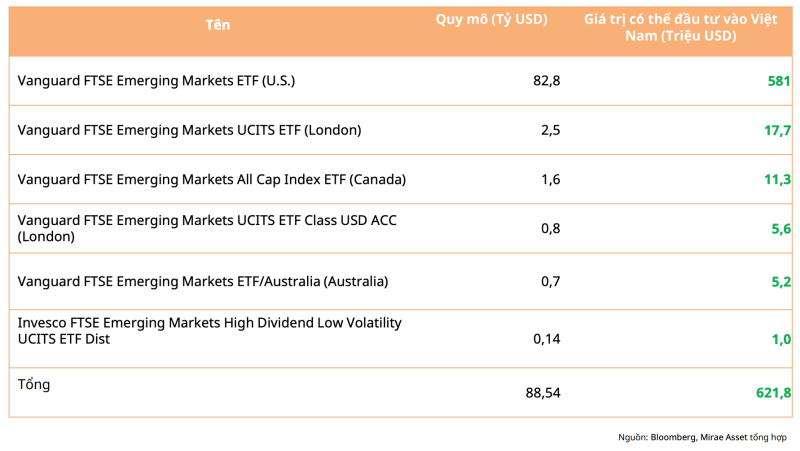Select the Vanguard UCITS ETF (London) row name

(x=189, y=130)
